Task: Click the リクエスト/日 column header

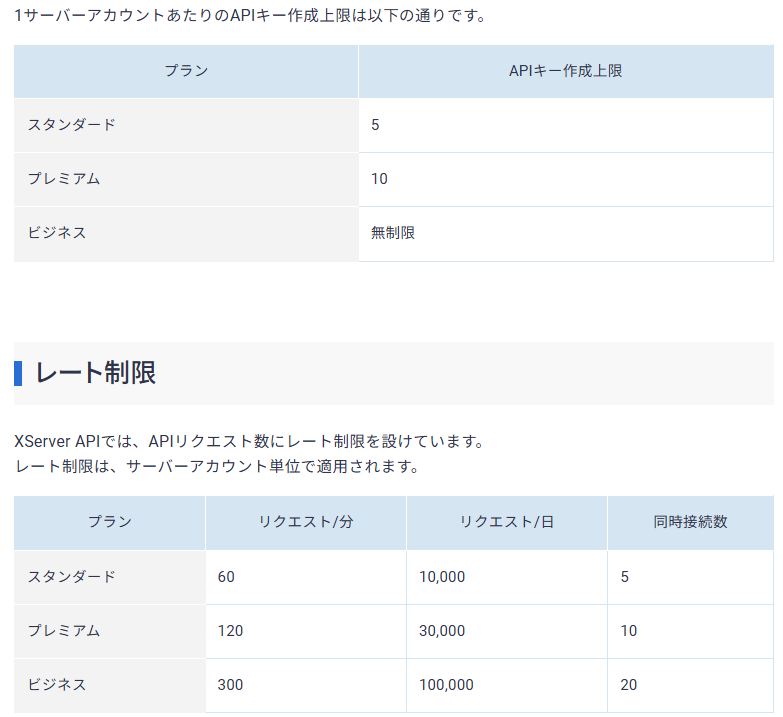Action: coord(507,522)
